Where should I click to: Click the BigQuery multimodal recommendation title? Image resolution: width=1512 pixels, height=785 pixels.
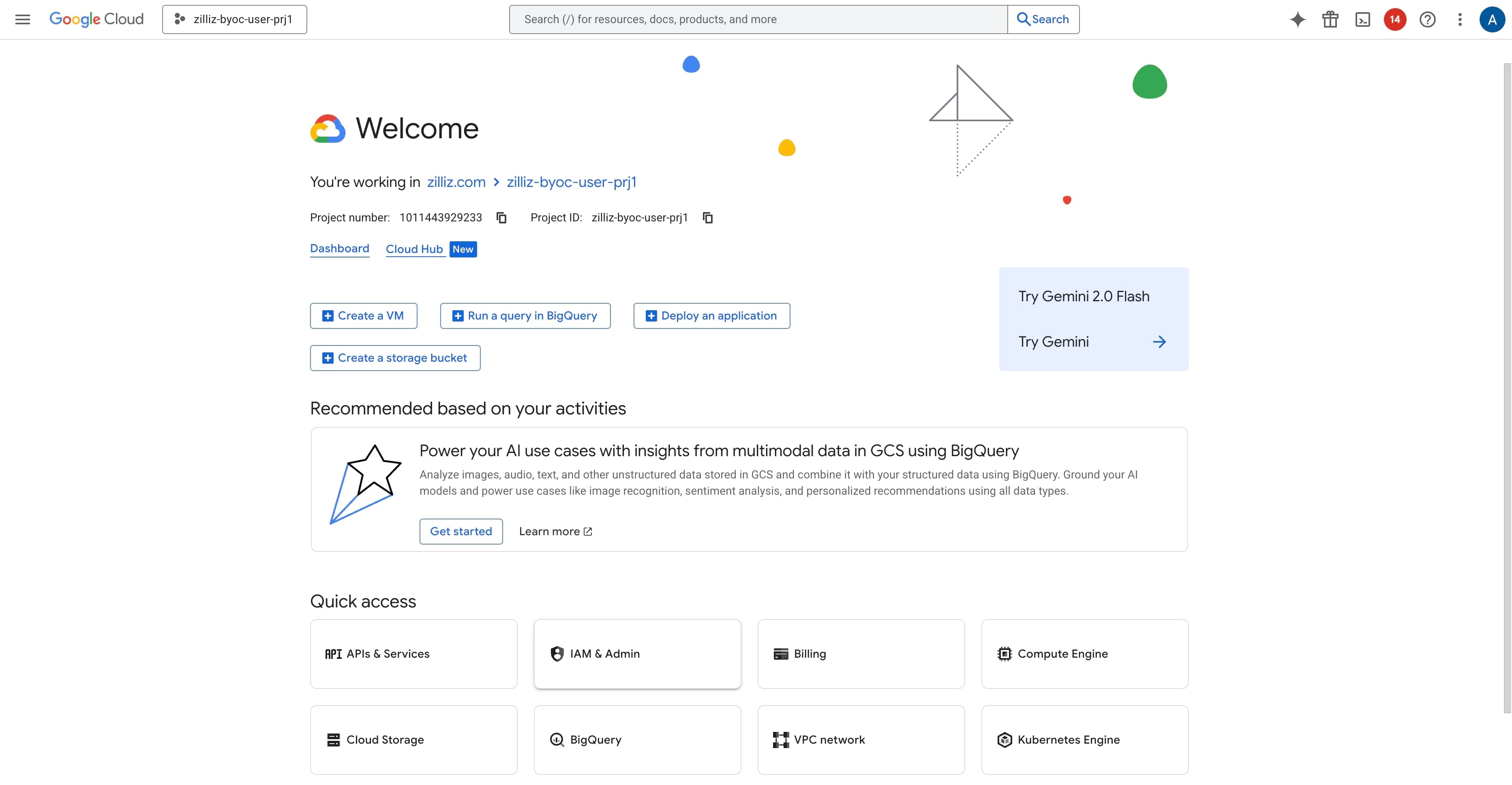[719, 451]
